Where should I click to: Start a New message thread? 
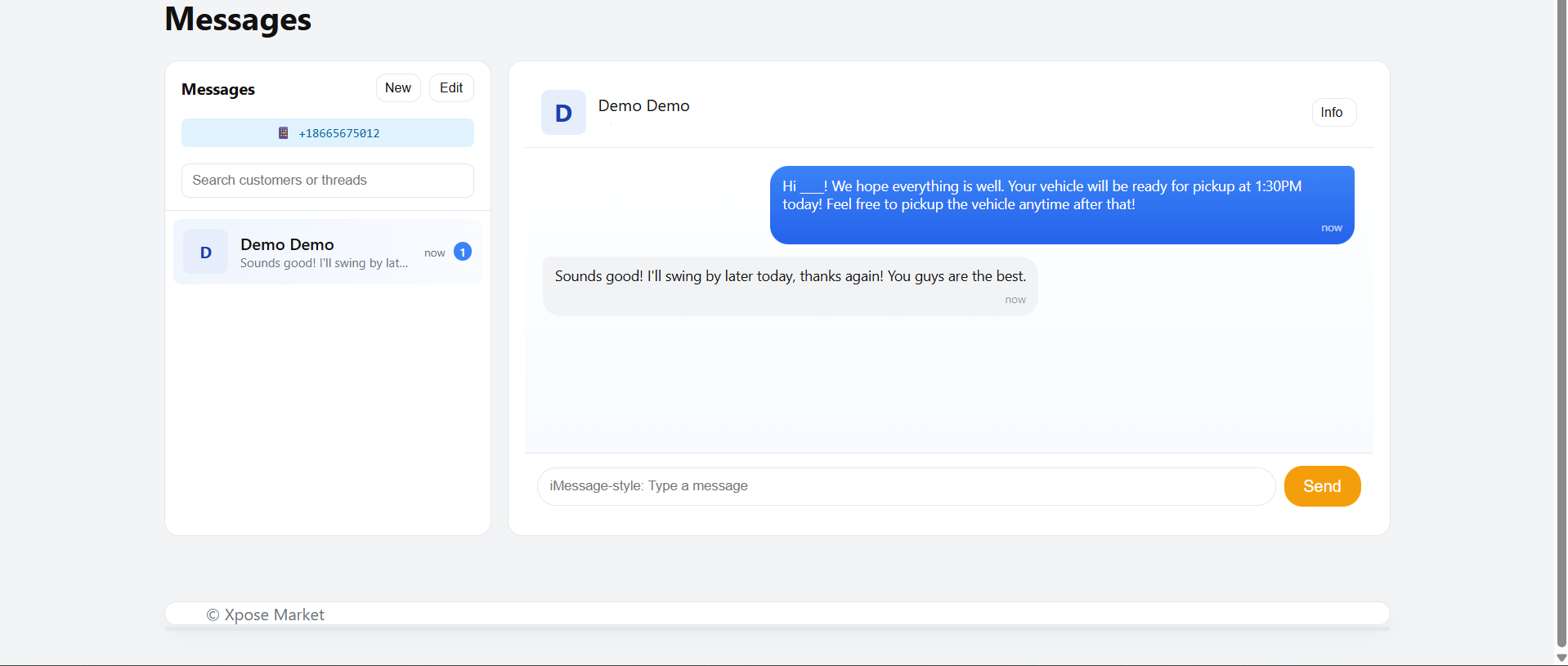(x=398, y=87)
